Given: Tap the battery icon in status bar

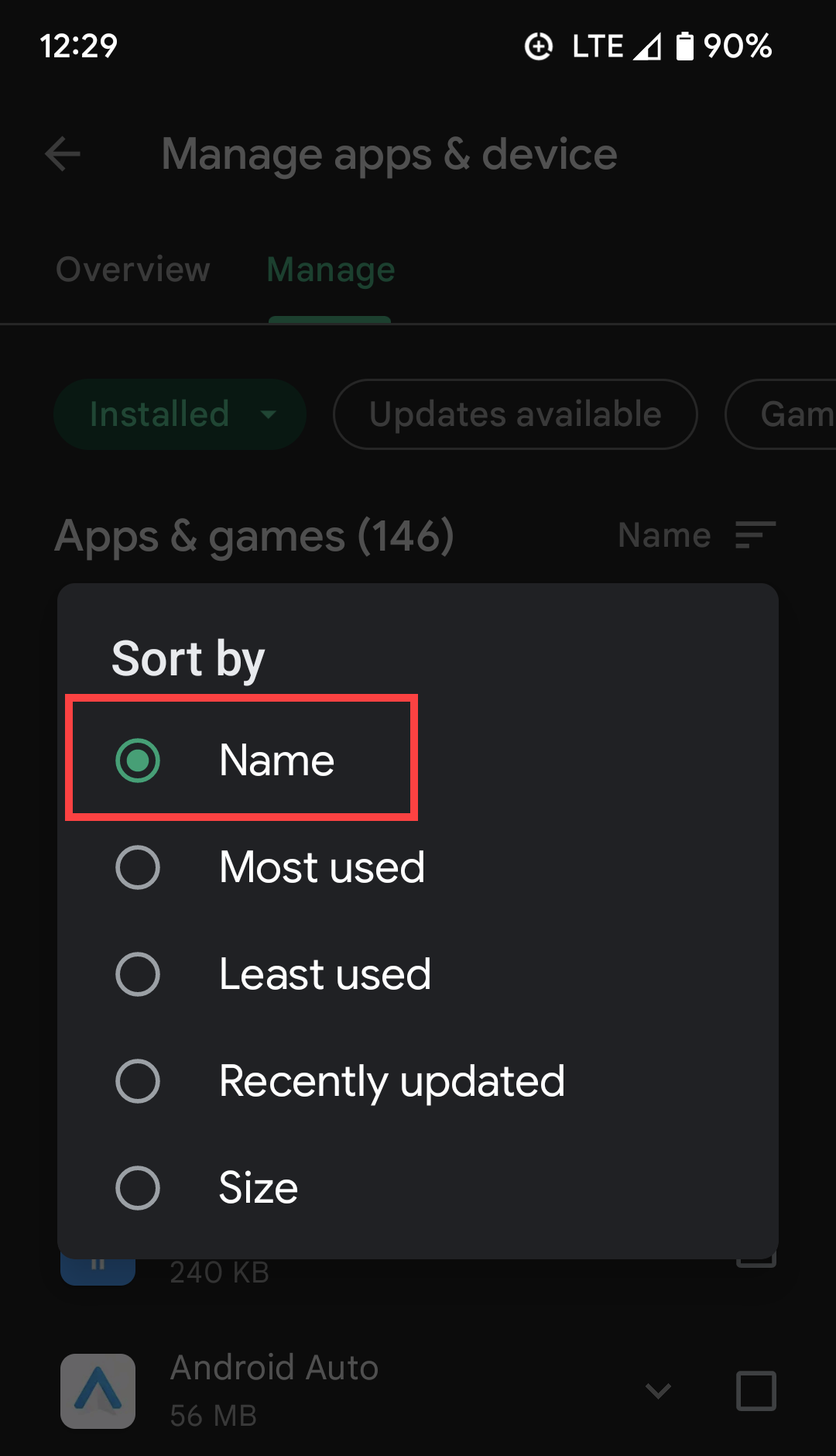Looking at the screenshot, I should click(685, 46).
